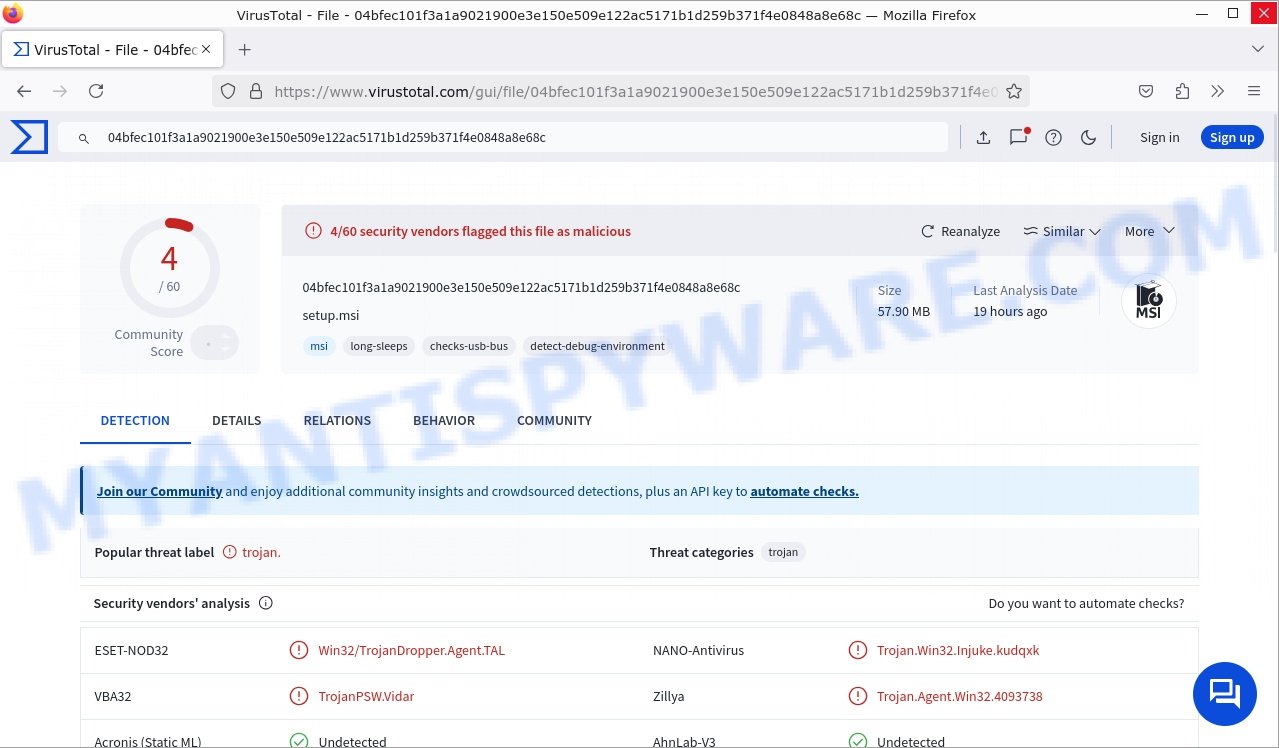The height and width of the screenshot is (748, 1279).
Task: Click Join our Community link
Action: pyautogui.click(x=159, y=491)
